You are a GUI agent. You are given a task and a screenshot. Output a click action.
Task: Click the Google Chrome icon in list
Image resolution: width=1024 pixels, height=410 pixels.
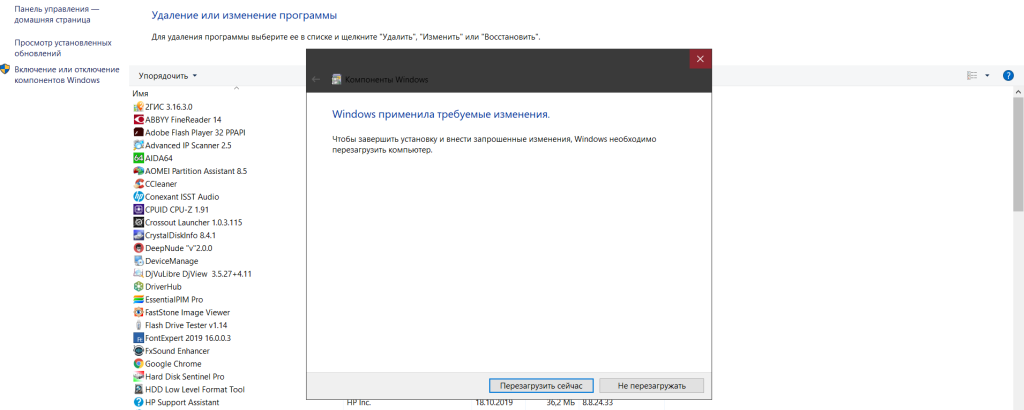138,364
